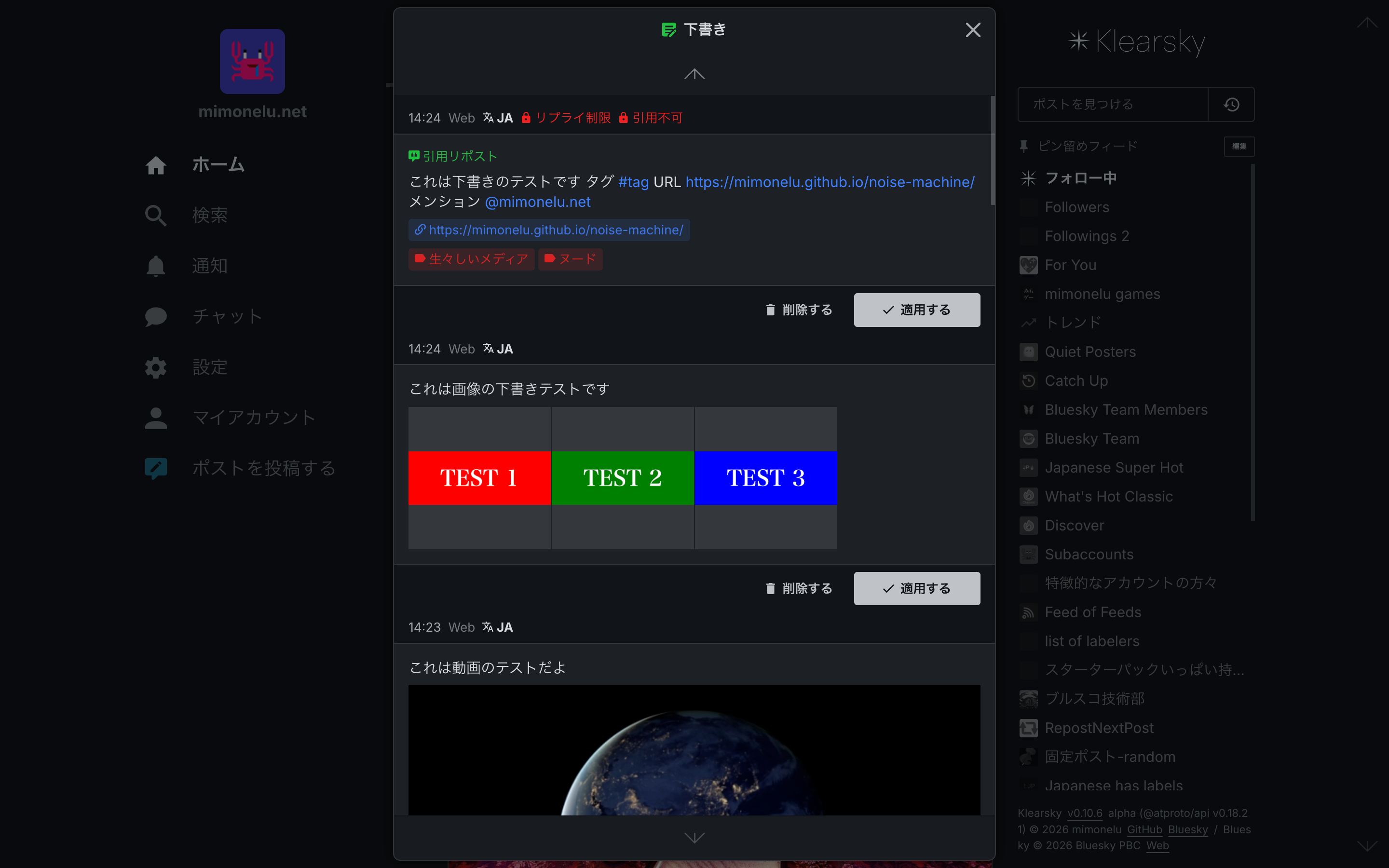Click the home icon in sidebar
The height and width of the screenshot is (868, 1389).
click(156, 165)
